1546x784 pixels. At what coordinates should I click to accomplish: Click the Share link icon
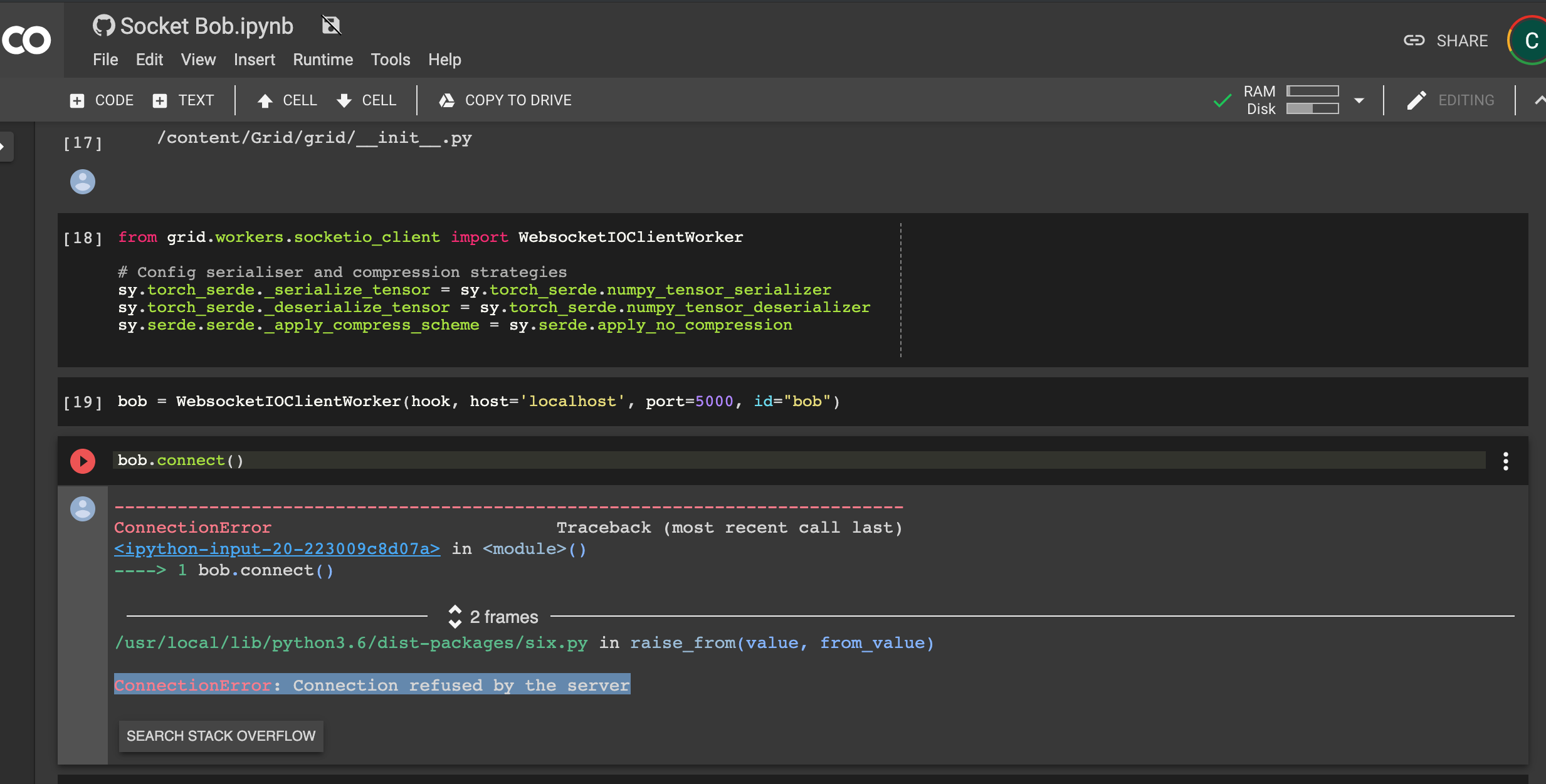point(1414,39)
